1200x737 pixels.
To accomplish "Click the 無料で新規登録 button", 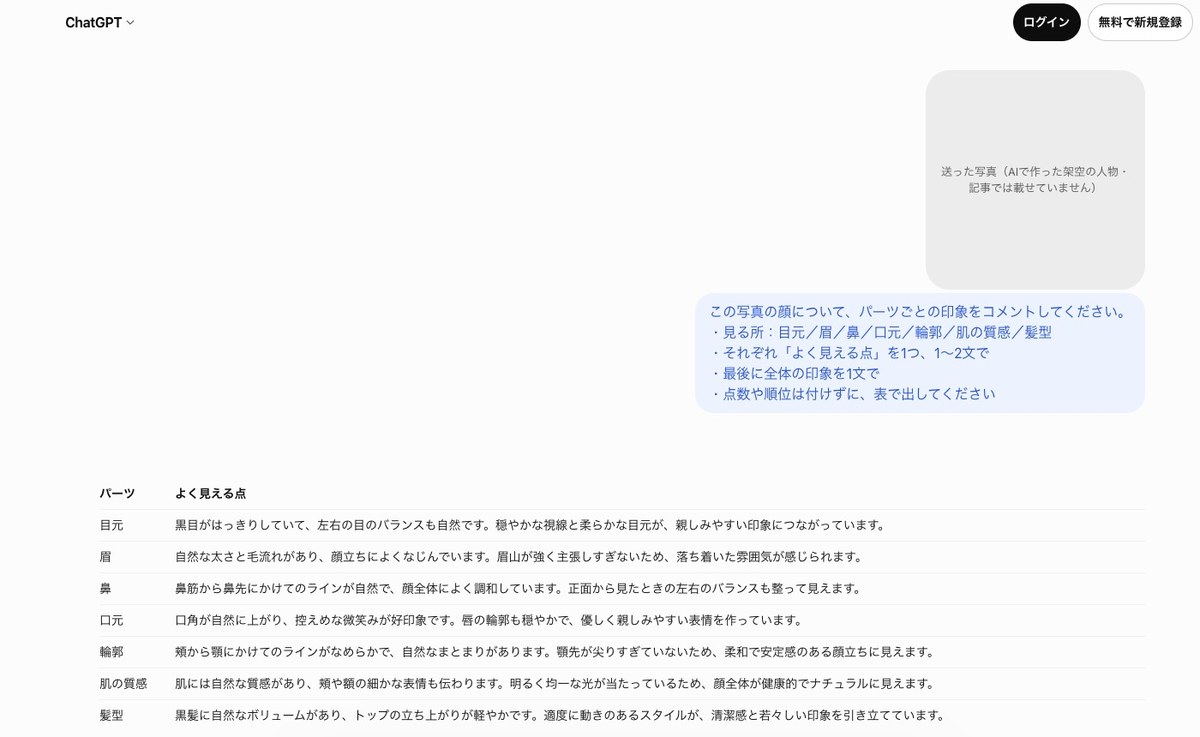I will tap(1139, 22).
